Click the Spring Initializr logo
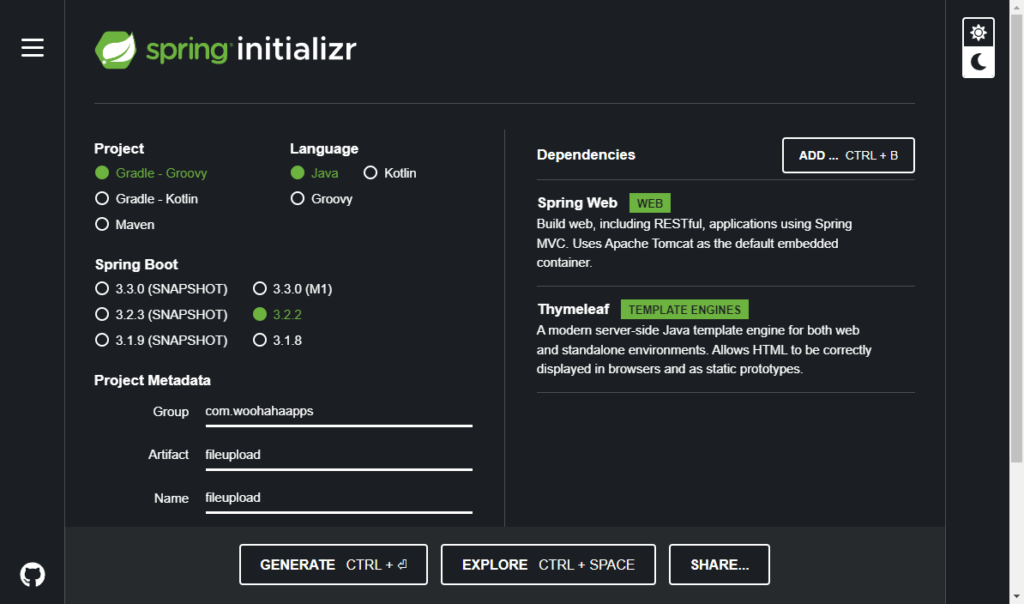1024x604 pixels. [225, 47]
